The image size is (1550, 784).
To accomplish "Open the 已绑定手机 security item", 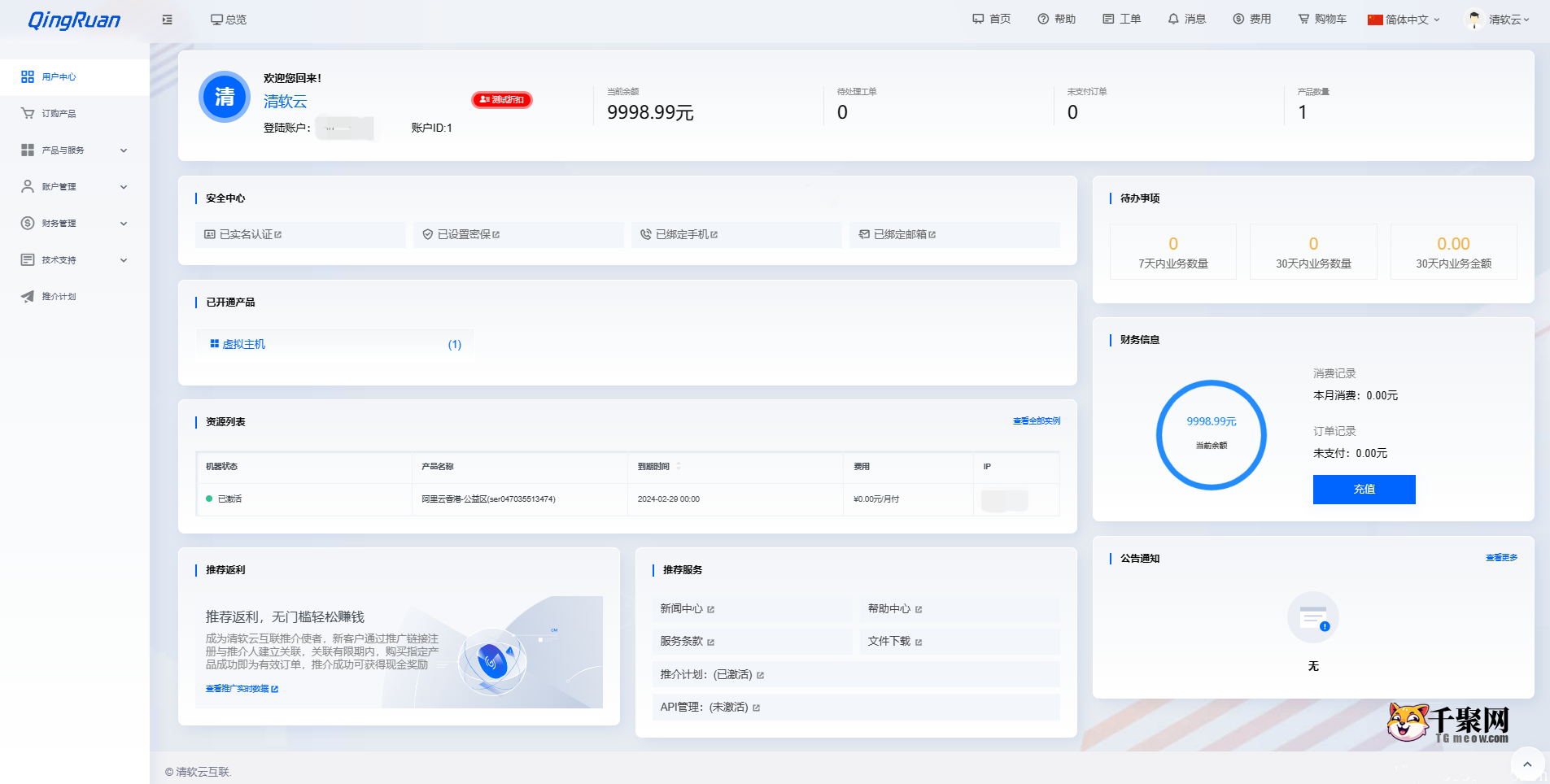I will pyautogui.click(x=736, y=234).
